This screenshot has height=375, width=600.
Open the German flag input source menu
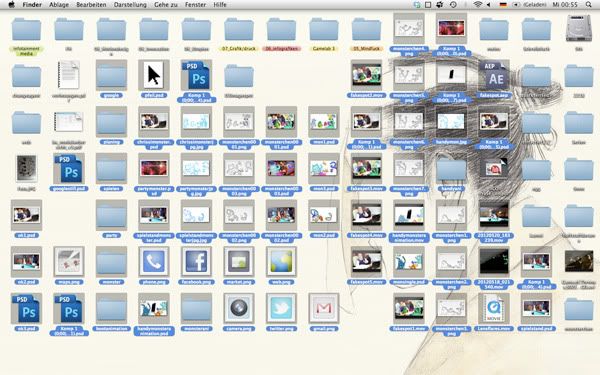[503, 5]
